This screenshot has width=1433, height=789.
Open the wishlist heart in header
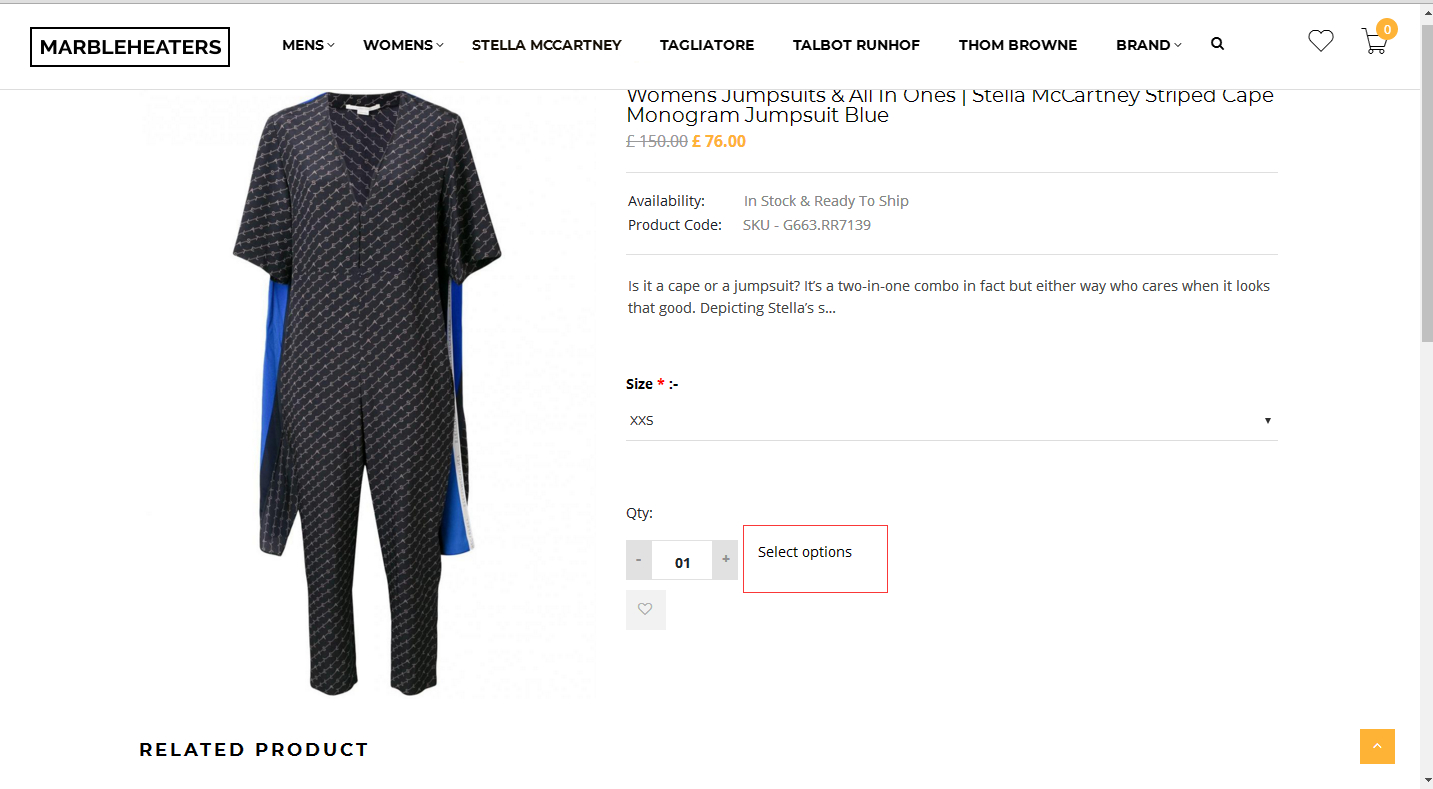1321,41
